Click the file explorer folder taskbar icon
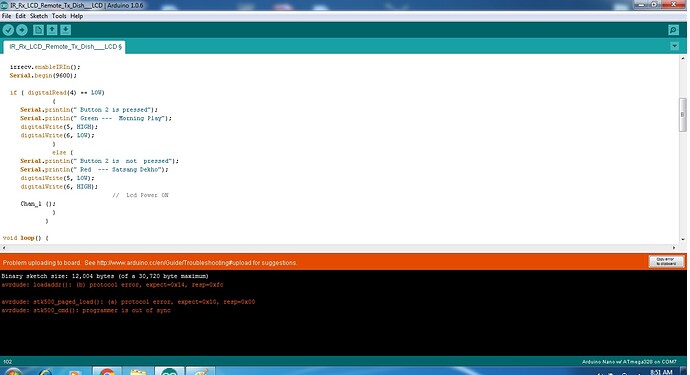Image resolution: width=690 pixels, height=375 pixels. 138,371
